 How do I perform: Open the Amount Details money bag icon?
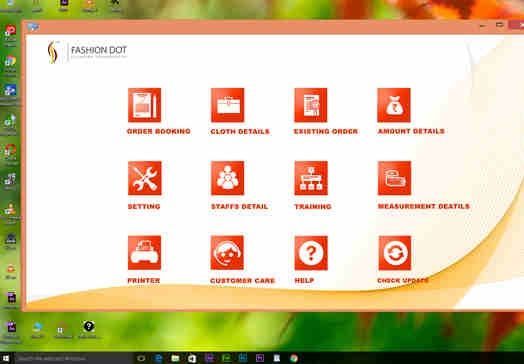tap(394, 105)
